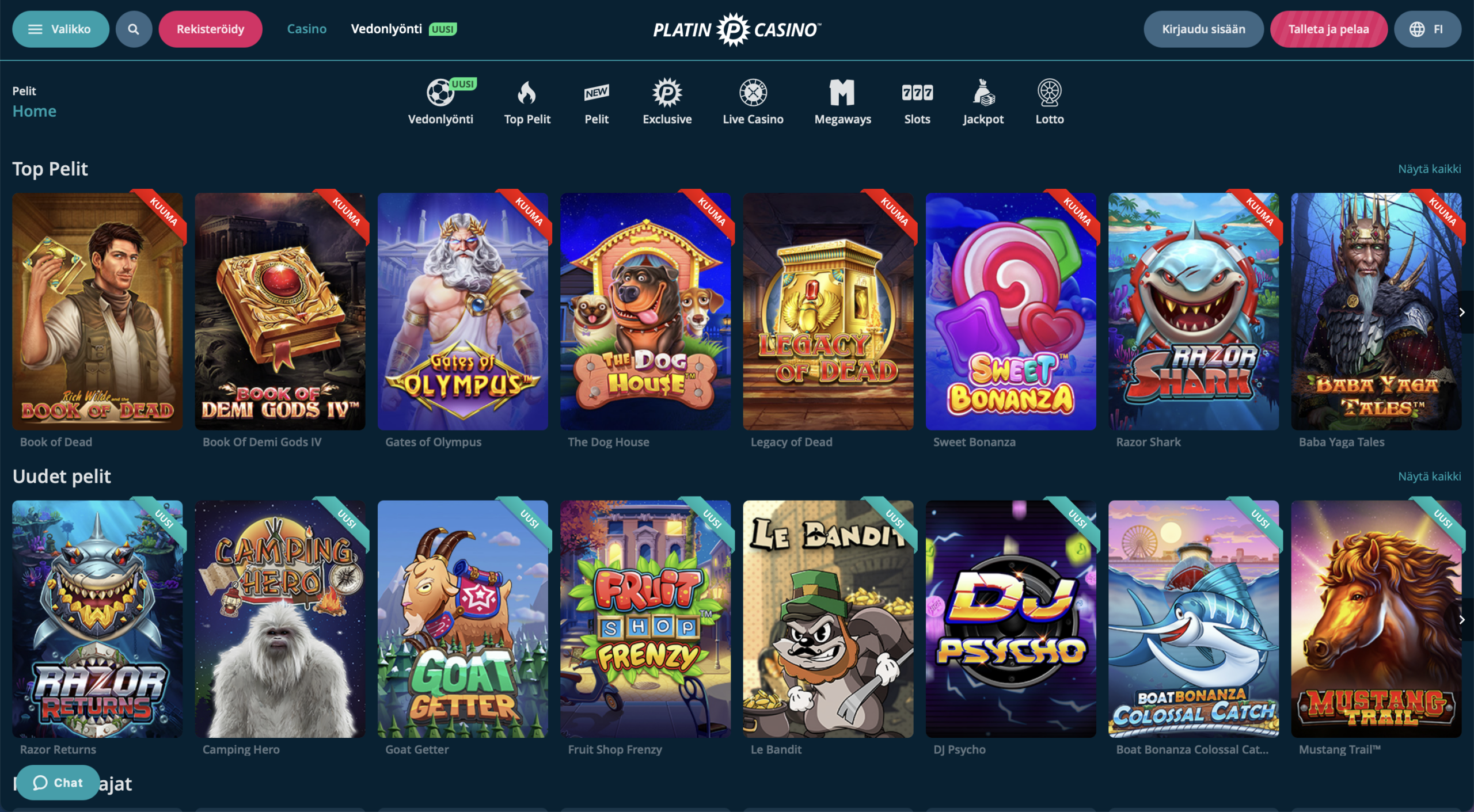Open the Chat support widget
The width and height of the screenshot is (1474, 812).
(x=58, y=782)
